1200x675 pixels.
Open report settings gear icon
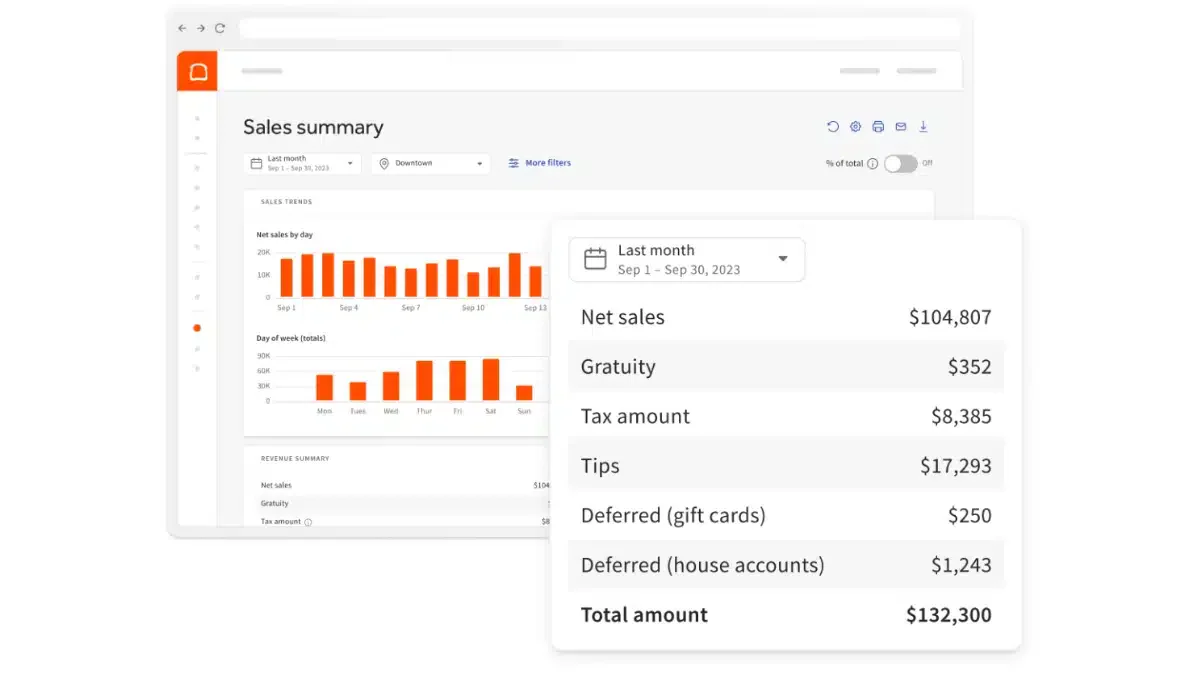coord(856,127)
